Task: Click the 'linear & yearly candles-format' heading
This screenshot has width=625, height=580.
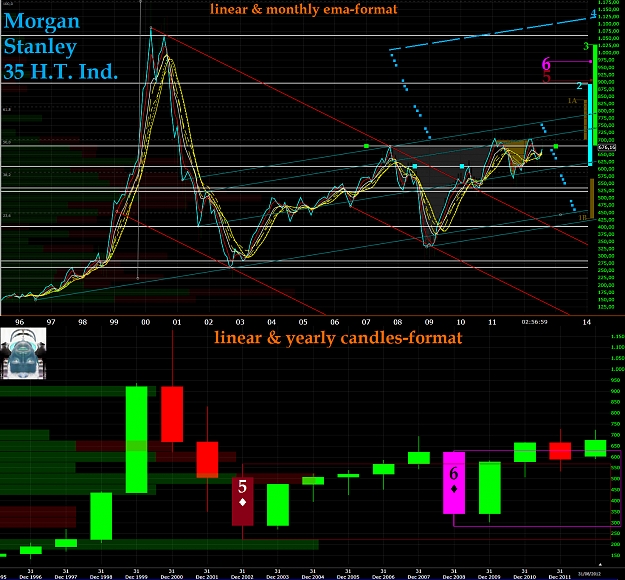Action: pyautogui.click(x=338, y=338)
